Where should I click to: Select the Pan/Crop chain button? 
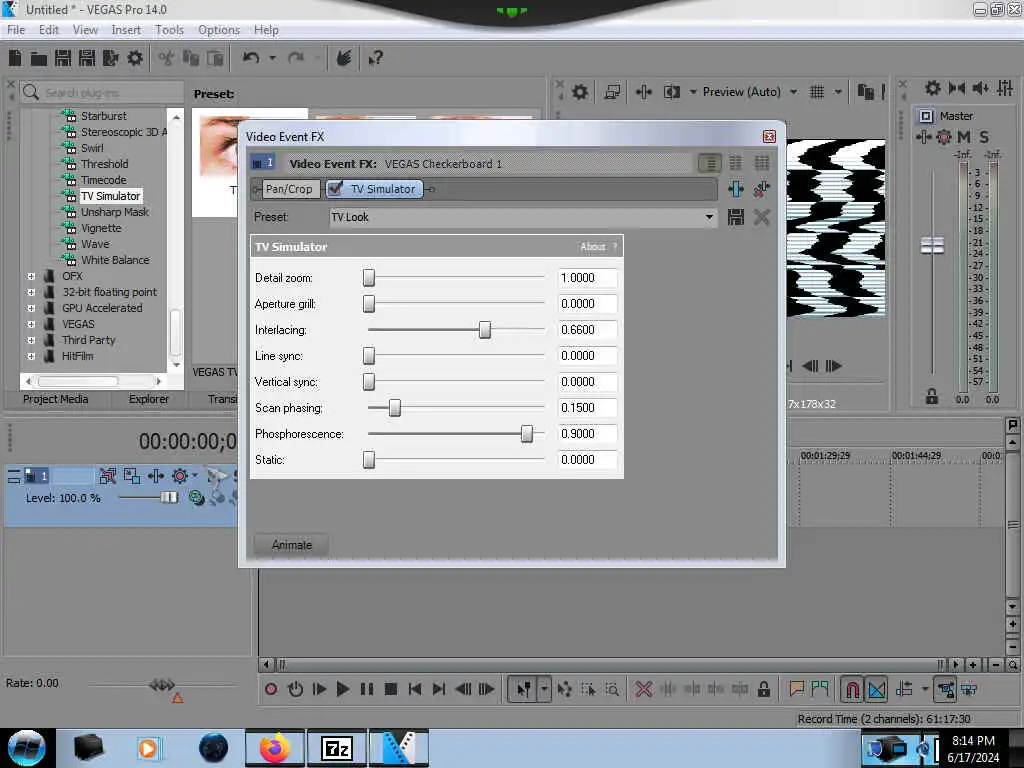point(289,189)
